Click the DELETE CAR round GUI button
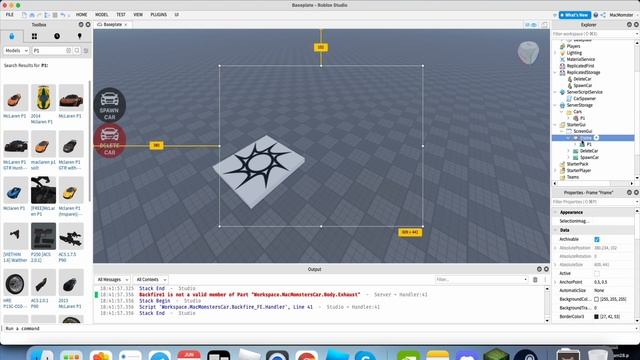 pos(109,141)
